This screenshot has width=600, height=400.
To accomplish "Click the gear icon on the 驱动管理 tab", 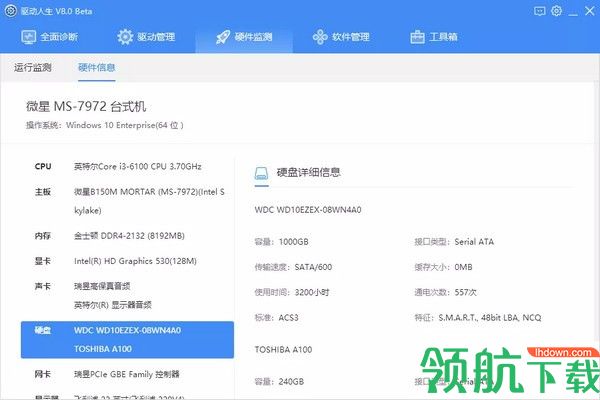I will point(125,37).
